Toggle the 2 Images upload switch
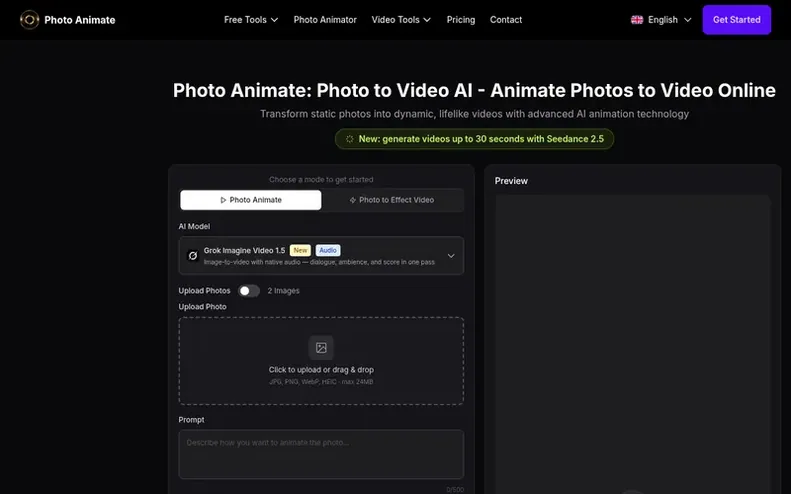The width and height of the screenshot is (791, 494). pyautogui.click(x=249, y=291)
